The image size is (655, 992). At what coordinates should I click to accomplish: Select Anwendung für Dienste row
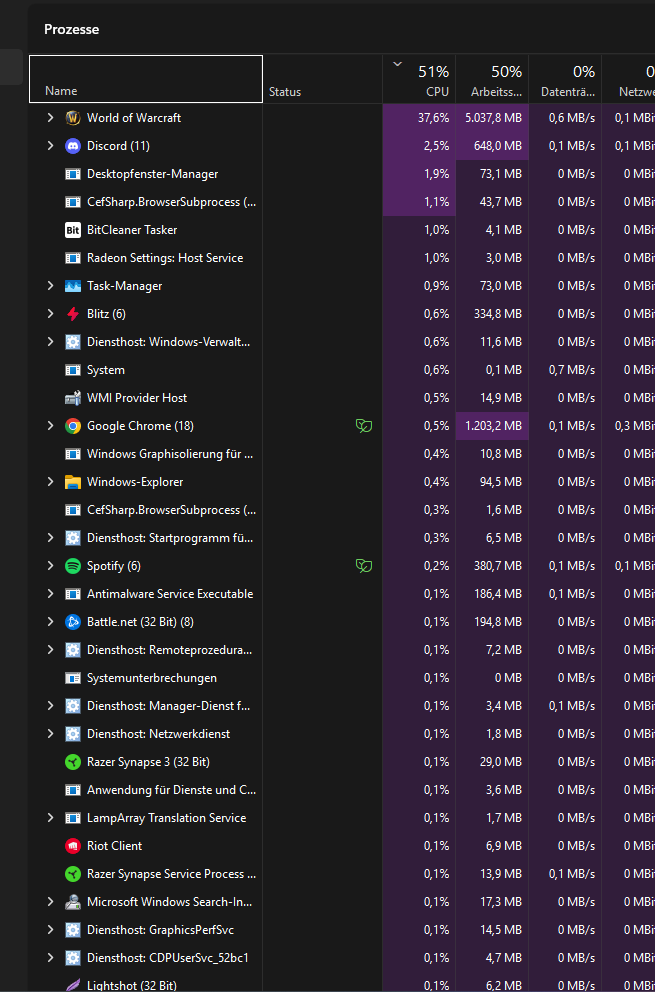(342, 790)
